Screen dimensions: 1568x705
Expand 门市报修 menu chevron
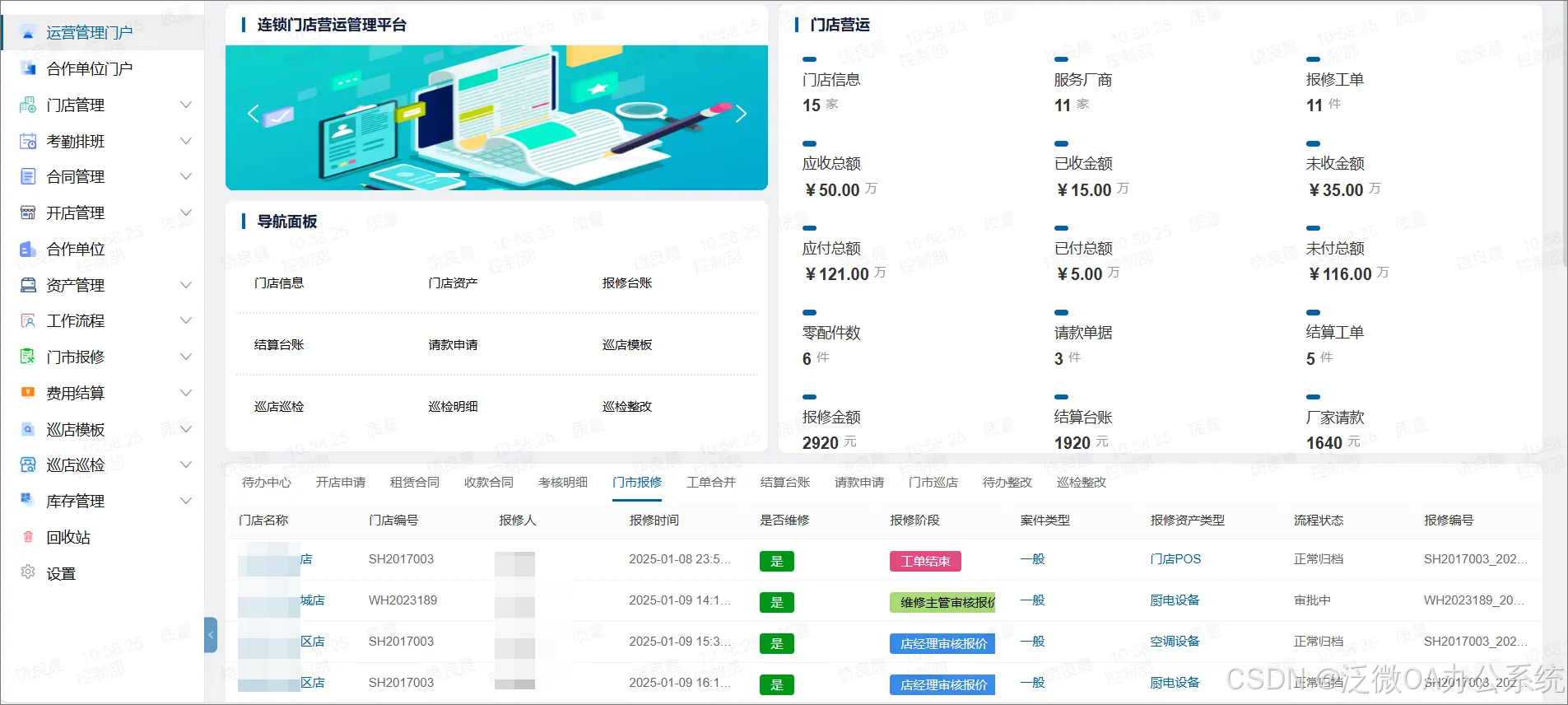186,357
